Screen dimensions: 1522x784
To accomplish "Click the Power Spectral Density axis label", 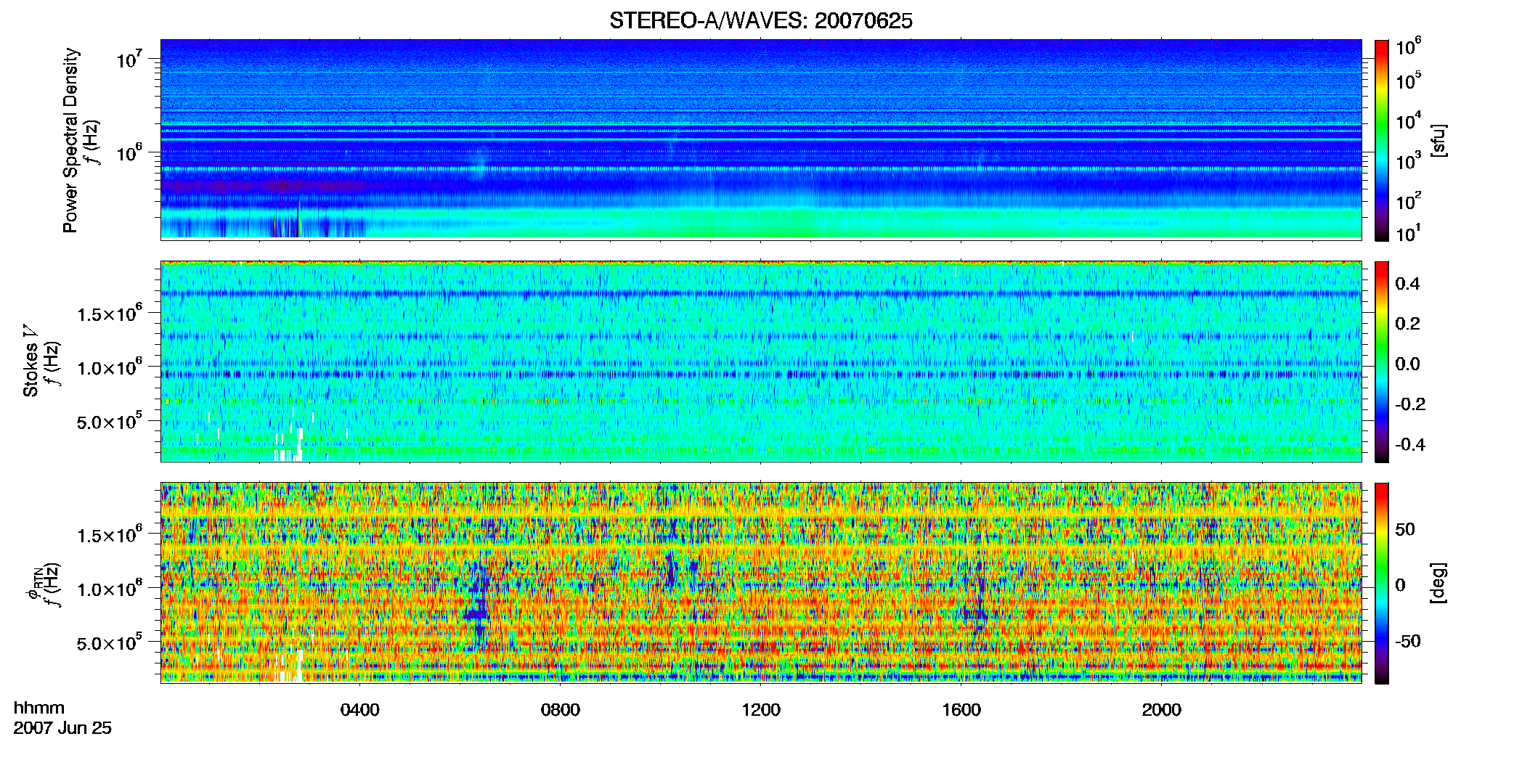I will (x=70, y=140).
